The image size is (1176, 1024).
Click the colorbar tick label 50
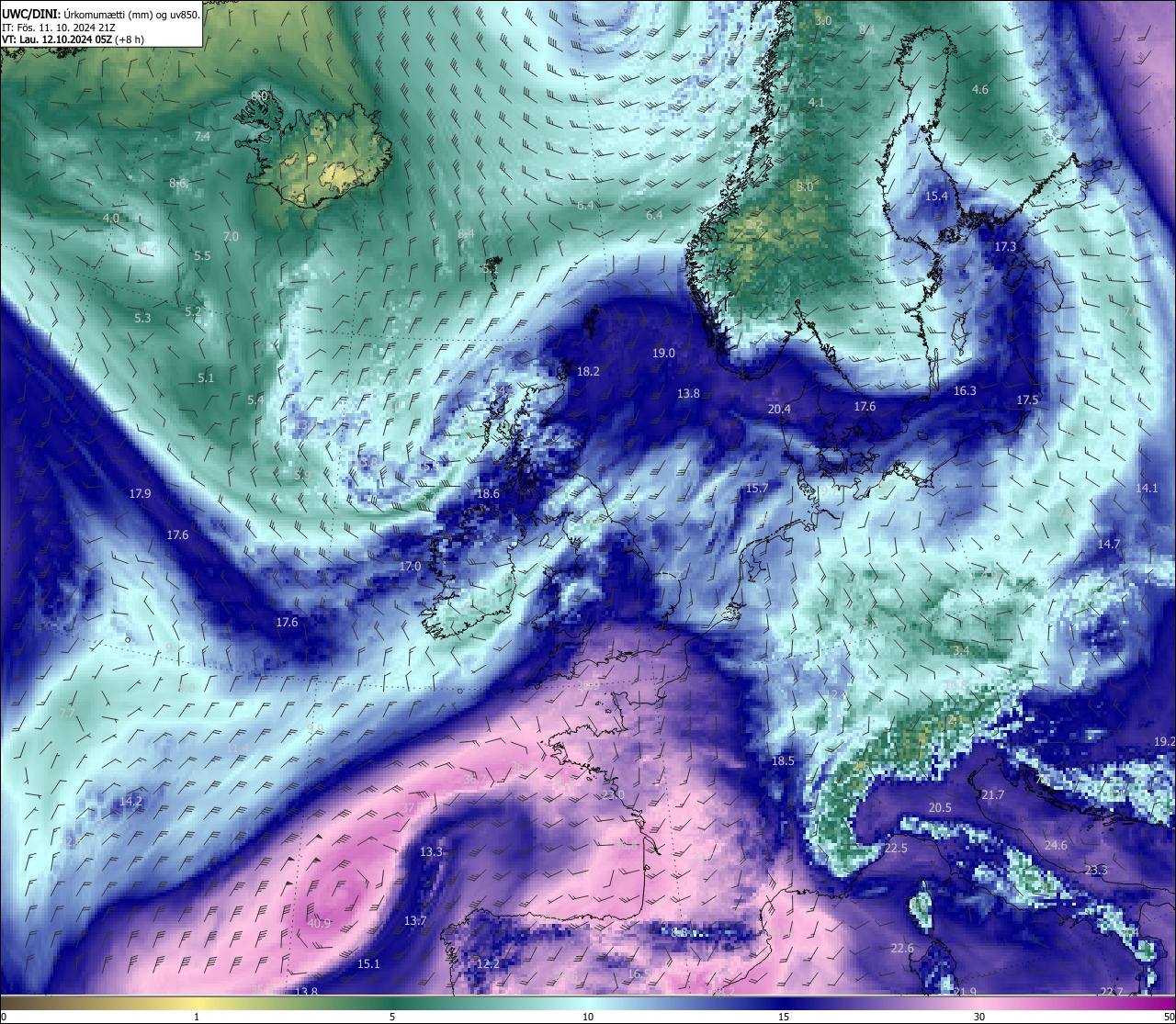1168,1017
